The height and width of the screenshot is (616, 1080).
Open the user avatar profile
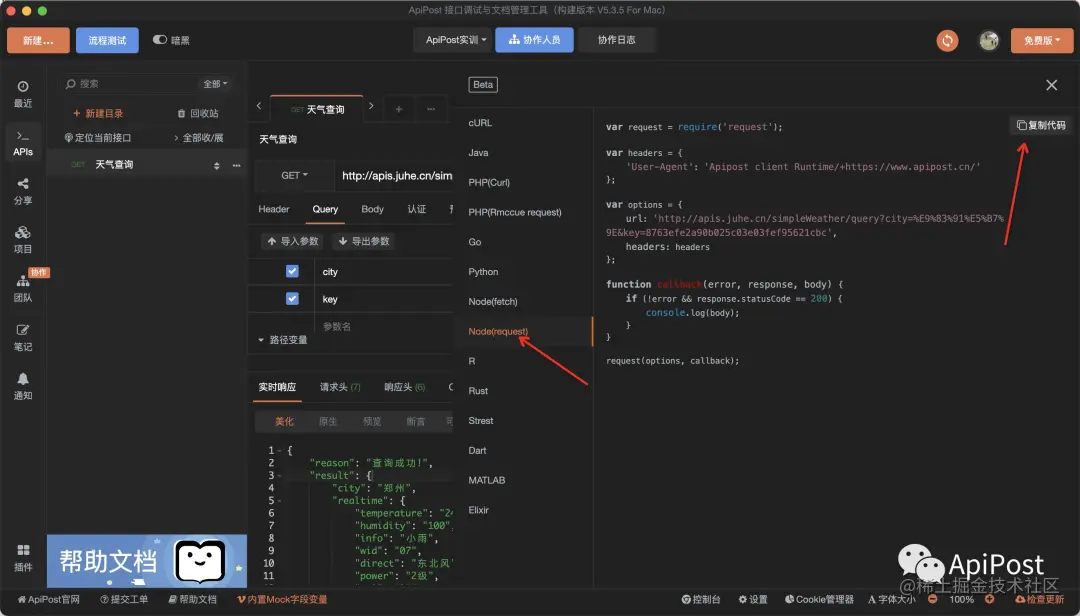989,41
